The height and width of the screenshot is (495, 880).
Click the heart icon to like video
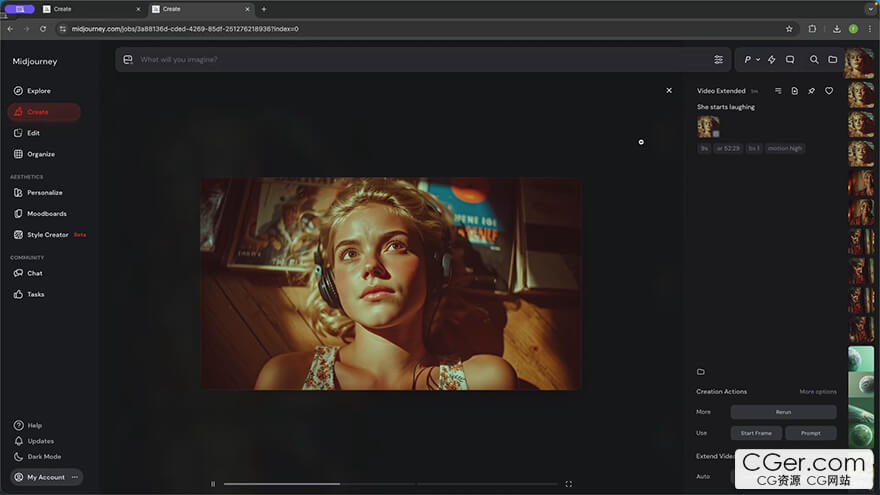(x=829, y=91)
